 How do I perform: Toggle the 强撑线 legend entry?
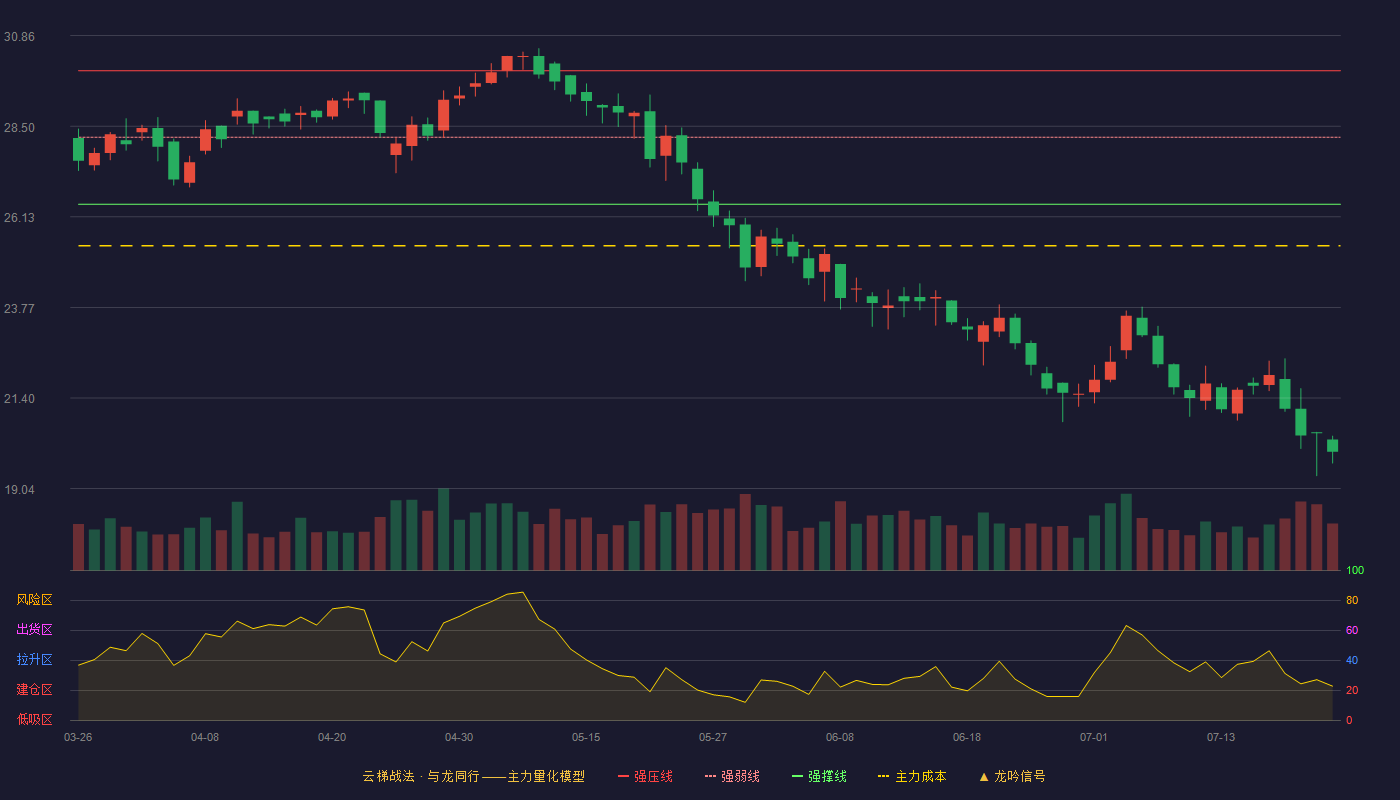(x=819, y=776)
